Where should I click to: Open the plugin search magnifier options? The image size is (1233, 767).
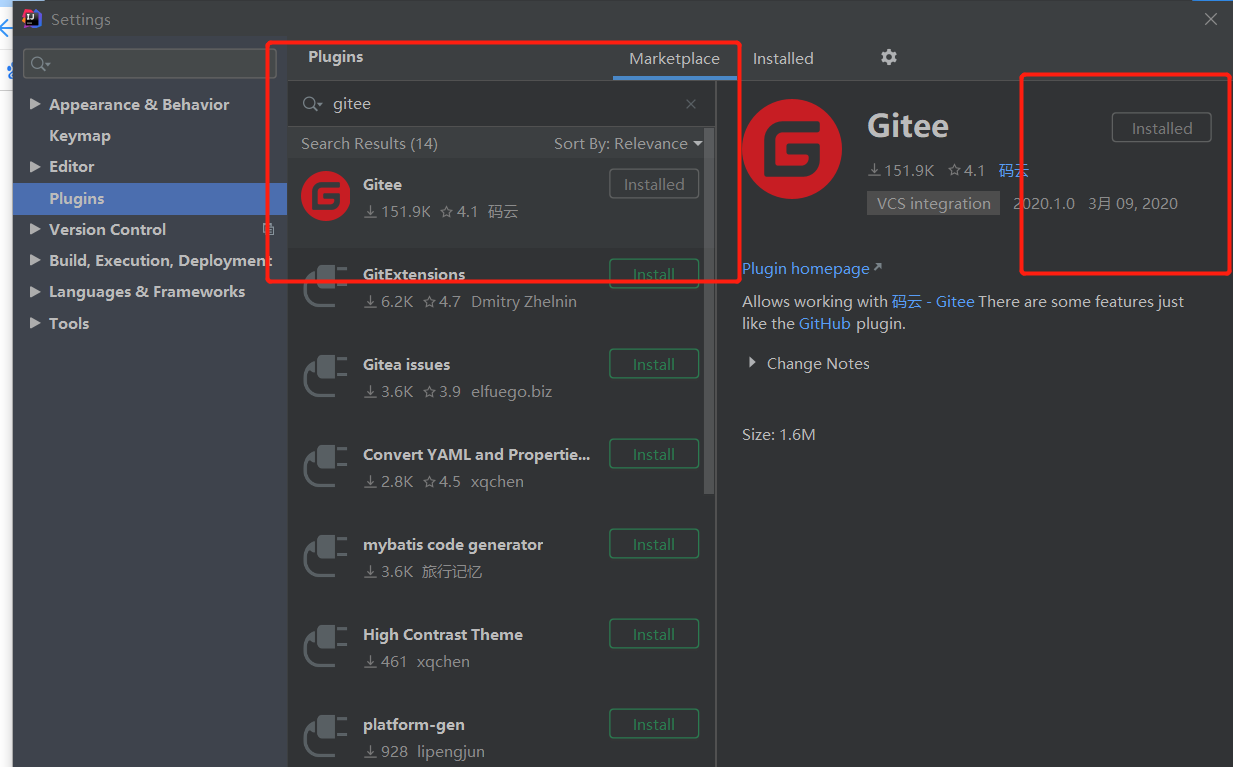[312, 104]
